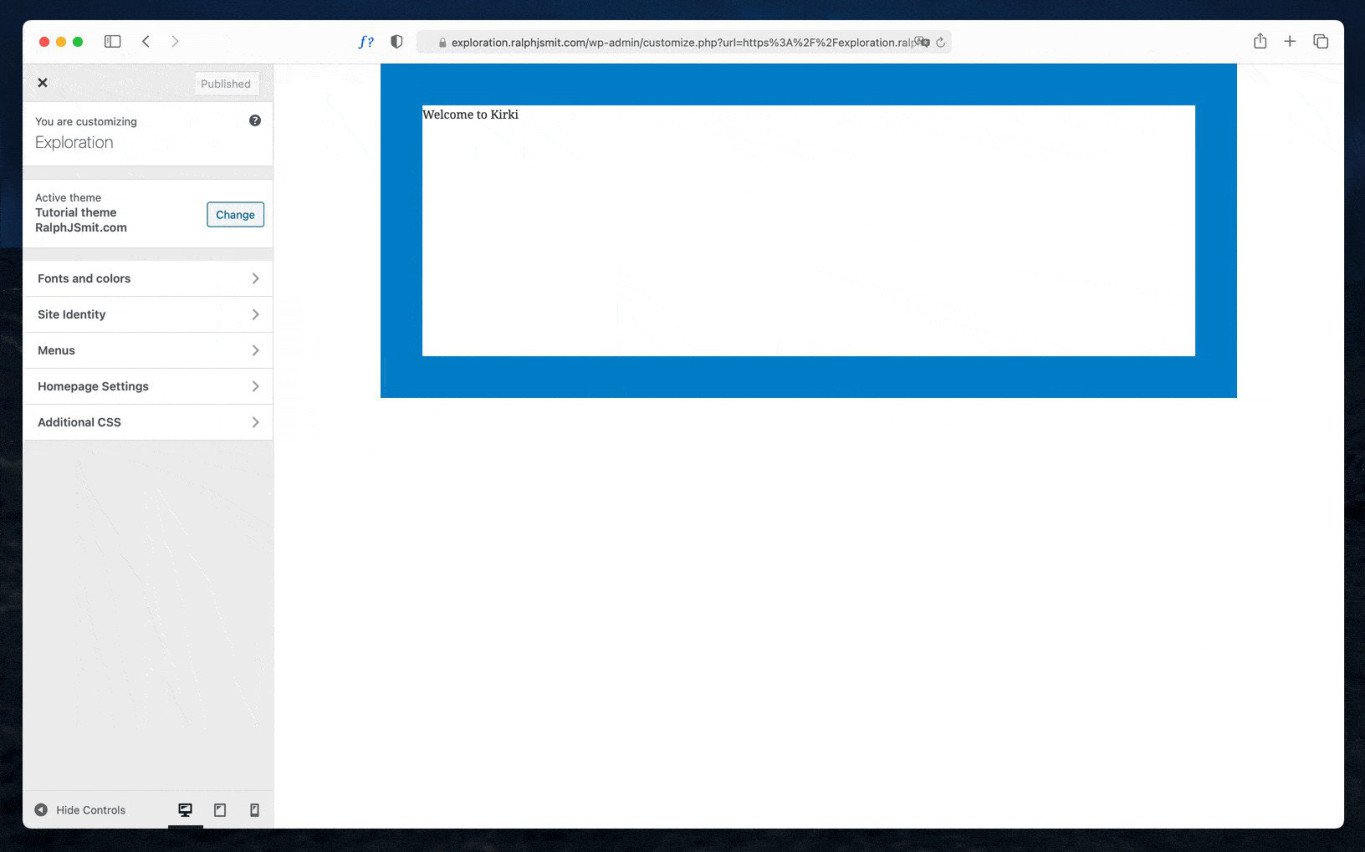Viewport: 1365px width, 852px height.
Task: Expand Homepage Settings
Action: (147, 386)
